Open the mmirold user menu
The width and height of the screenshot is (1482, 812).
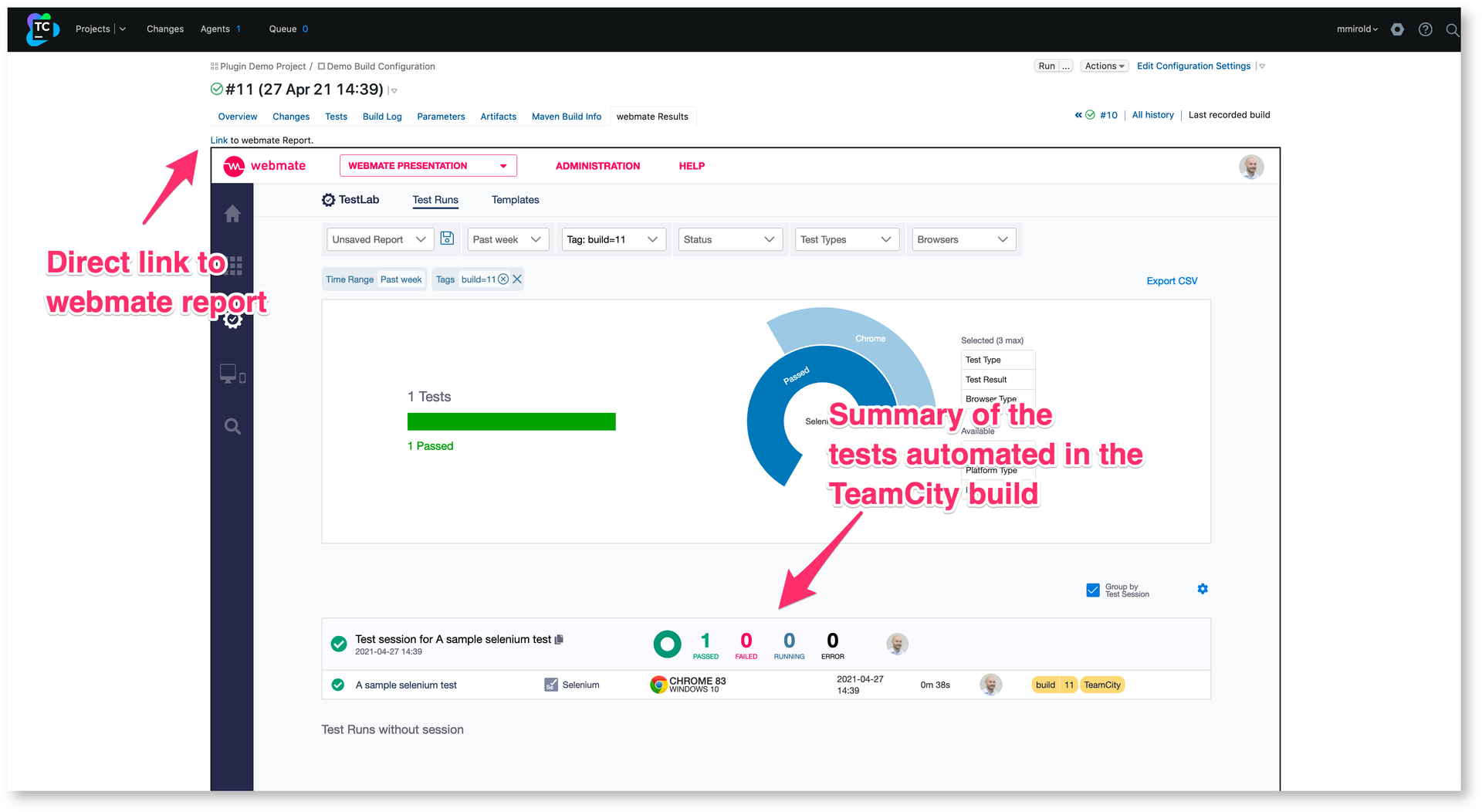pyautogui.click(x=1357, y=29)
